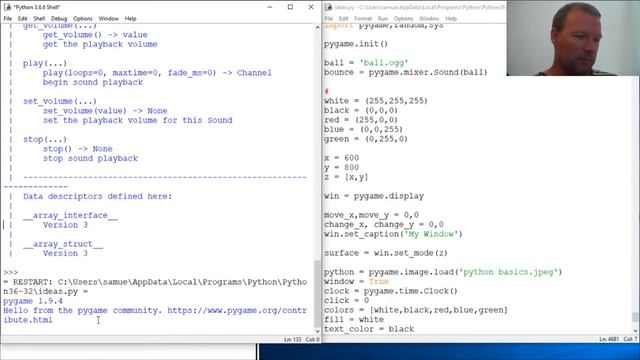The image size is (640, 360).
Task: Open Run menu in ideas.py editor
Action: tap(382, 19)
